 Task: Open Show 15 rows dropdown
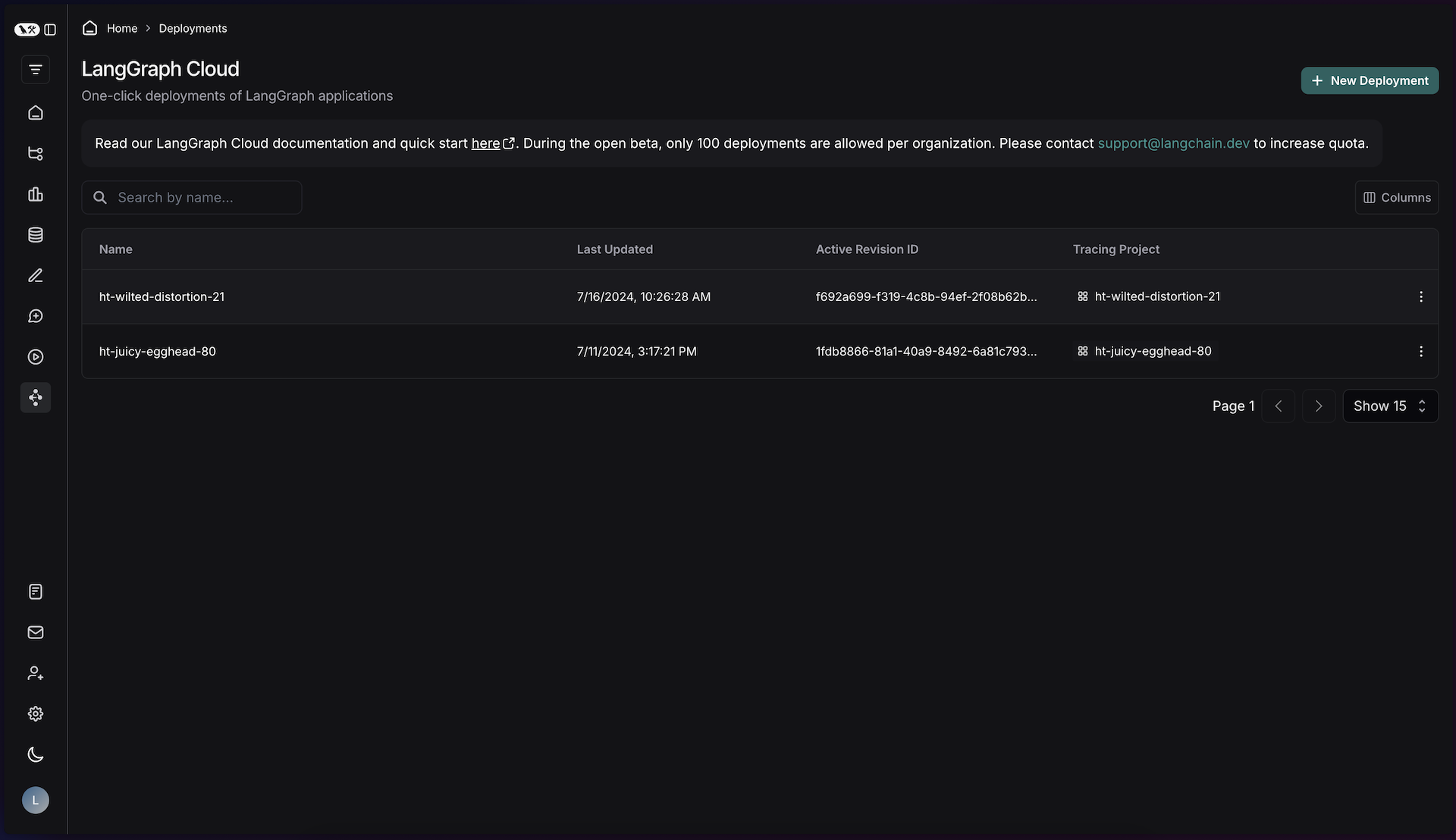click(1389, 405)
